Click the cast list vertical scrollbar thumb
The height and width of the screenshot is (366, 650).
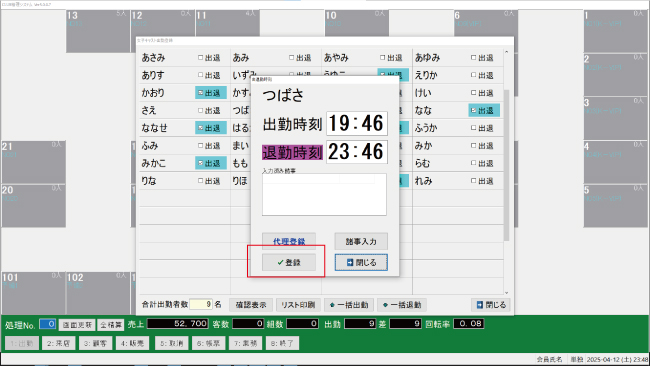pos(507,165)
